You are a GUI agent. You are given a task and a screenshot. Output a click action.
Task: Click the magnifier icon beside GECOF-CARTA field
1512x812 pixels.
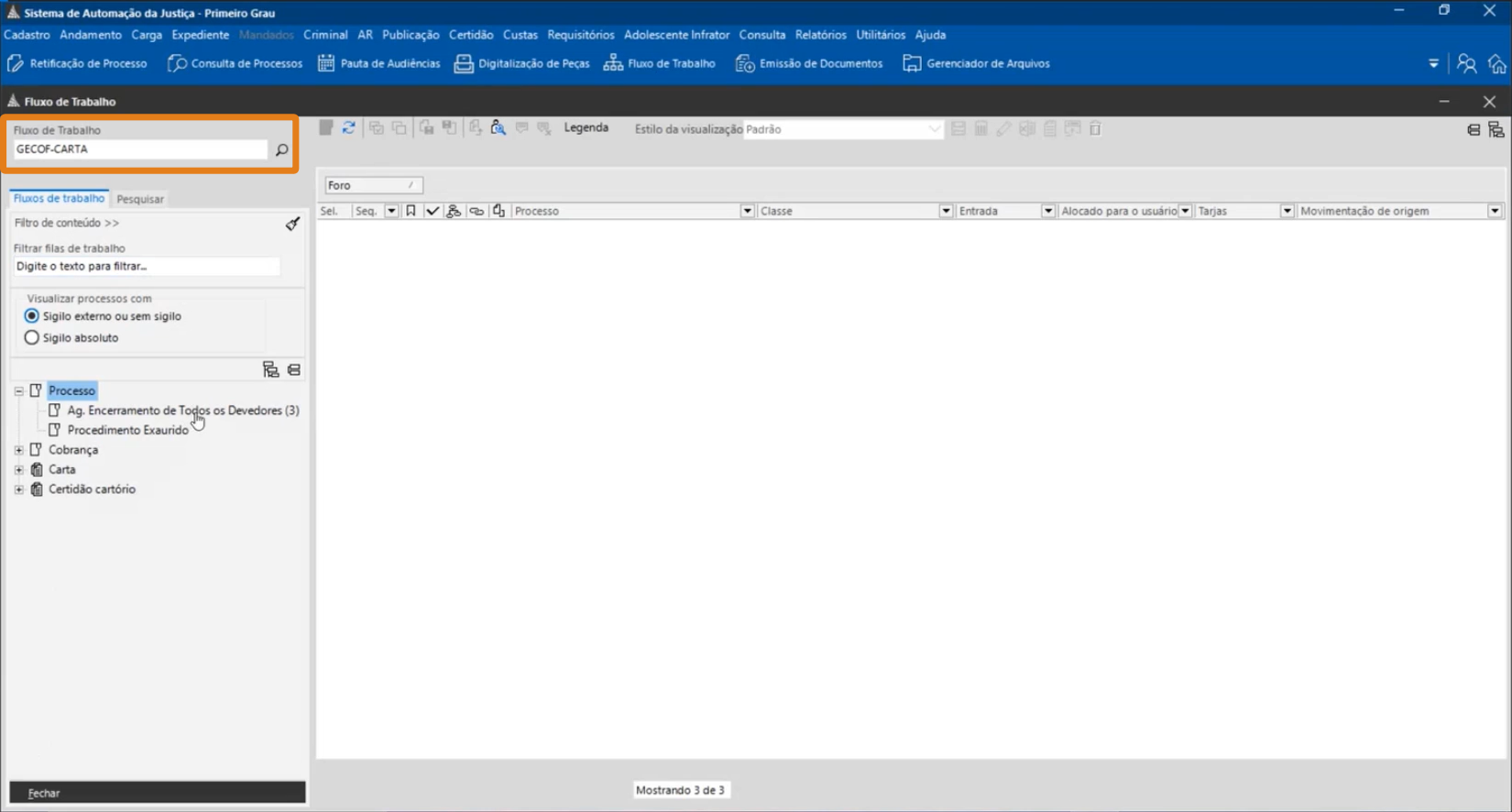281,149
